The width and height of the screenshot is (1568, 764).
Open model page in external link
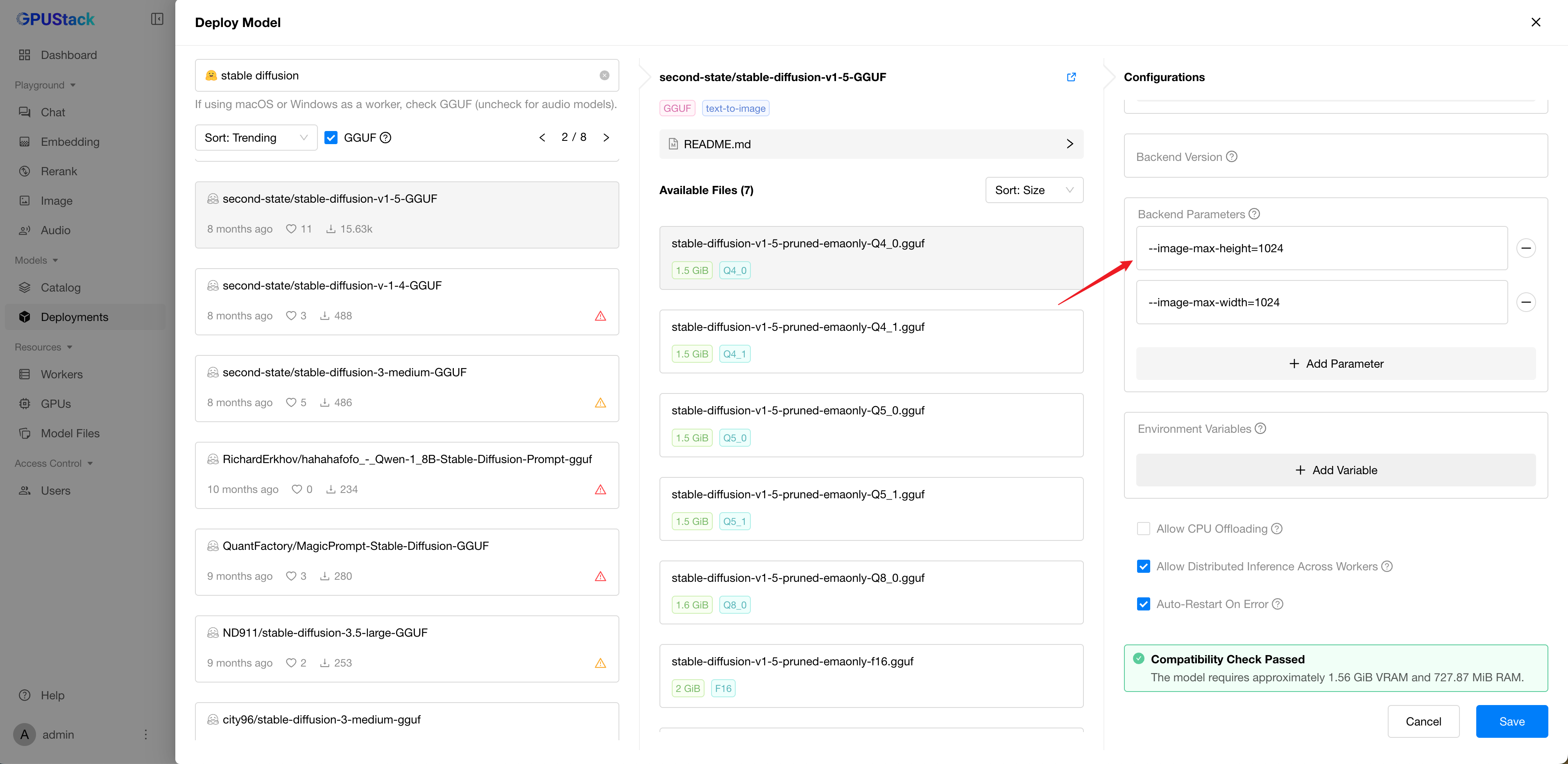1071,77
